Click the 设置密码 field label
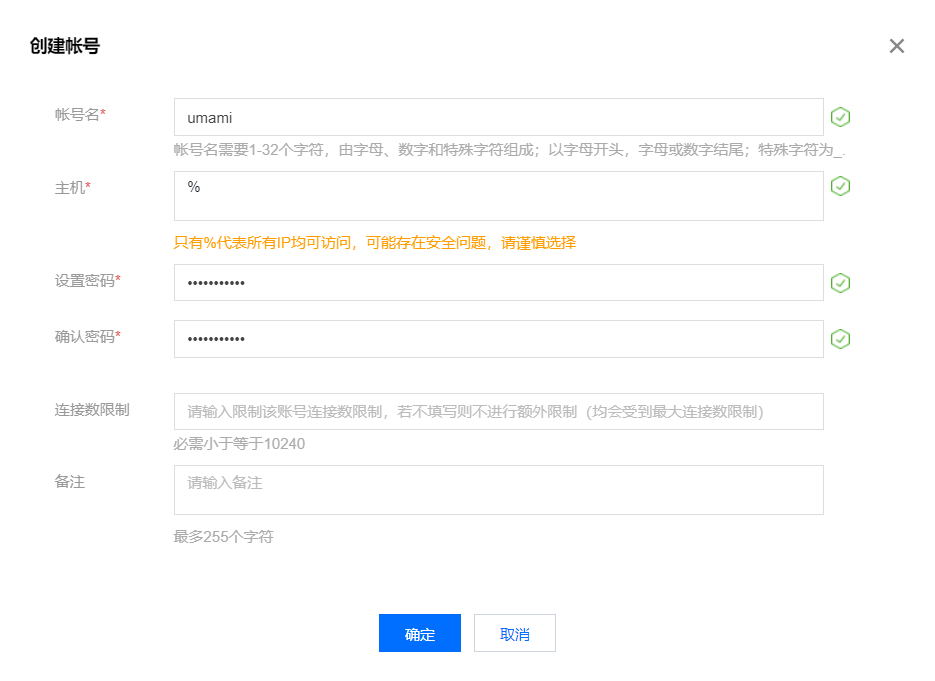This screenshot has height=681, width=935. coord(87,281)
